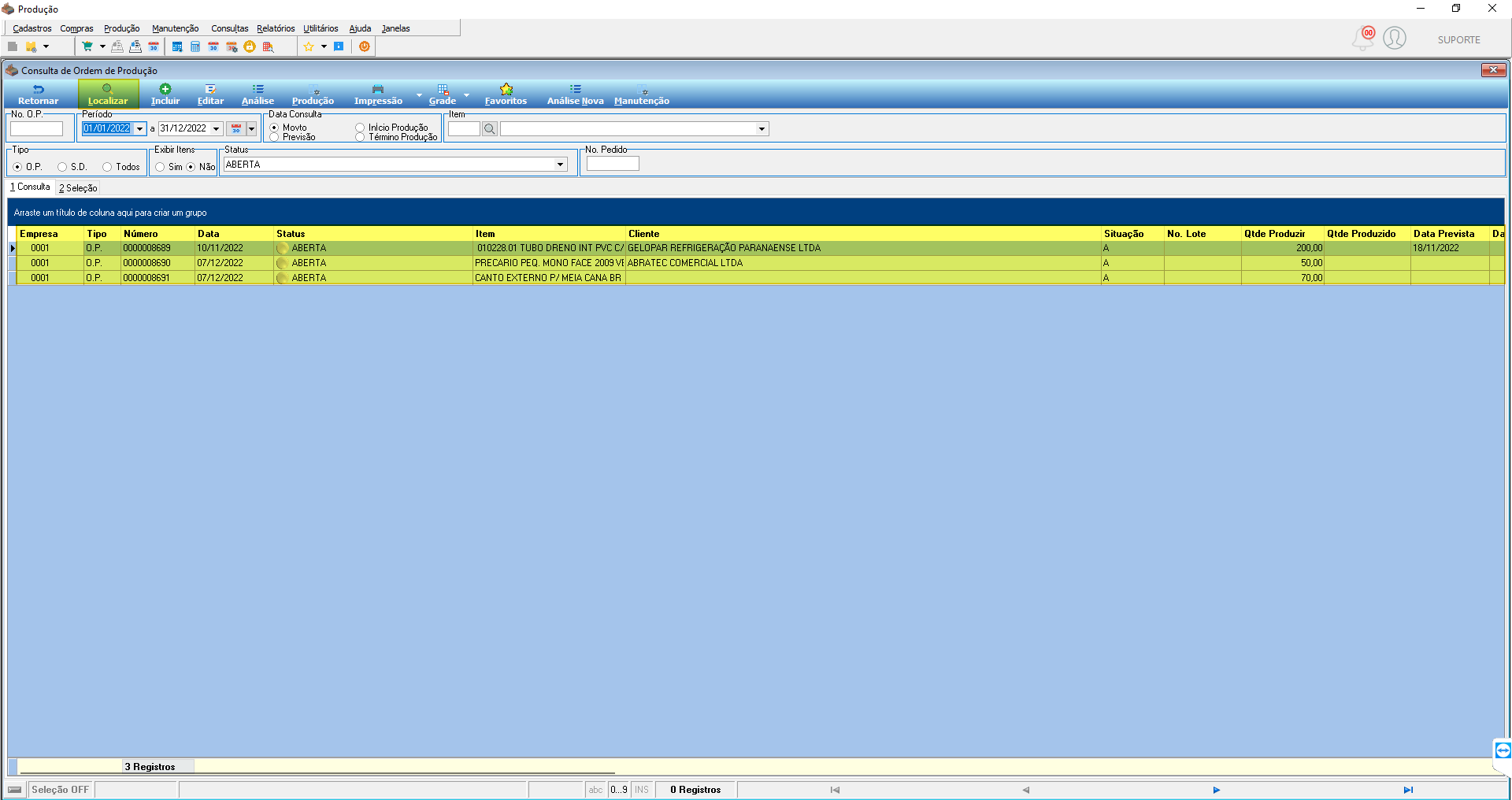This screenshot has width=1512, height=800.
Task: Click the orange padlock icon
Action: [250, 46]
